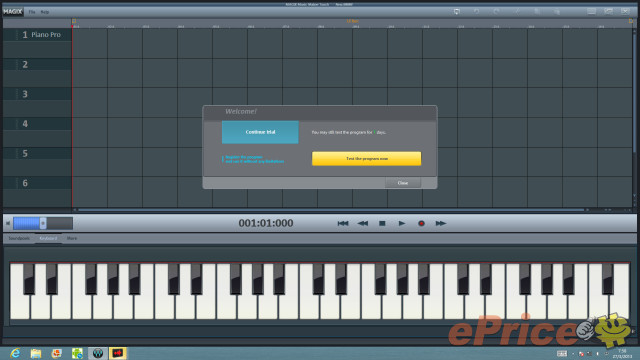Image resolution: width=640 pixels, height=360 pixels.
Task: Click the network icon in system tray
Action: pyautogui.click(x=589, y=354)
